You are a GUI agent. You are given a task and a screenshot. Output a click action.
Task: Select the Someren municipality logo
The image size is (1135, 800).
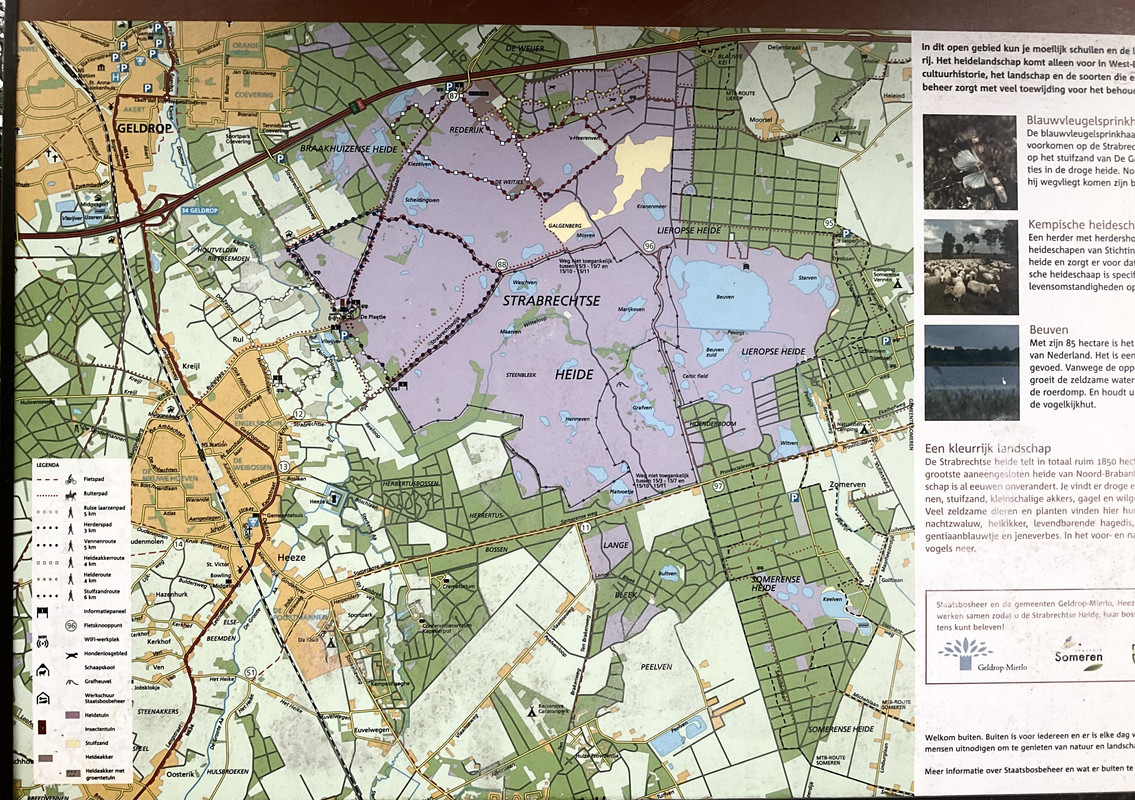click(x=1078, y=653)
